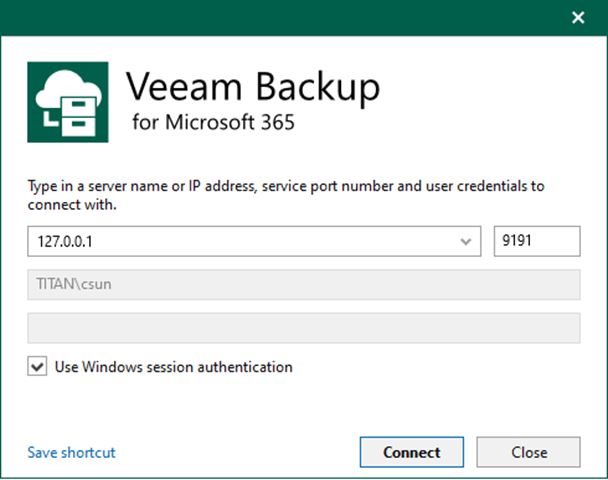Screen dimensions: 608x480
Task: Click the port number field showing 9191
Action: tap(537, 241)
